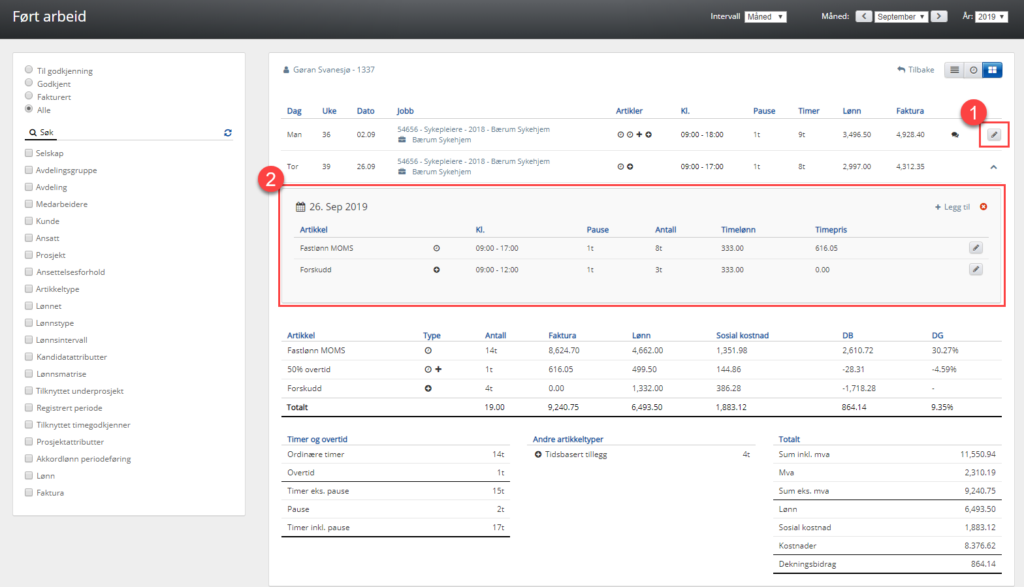Open the September month dropdown
Image resolution: width=1024 pixels, height=587 pixels.
[901, 17]
